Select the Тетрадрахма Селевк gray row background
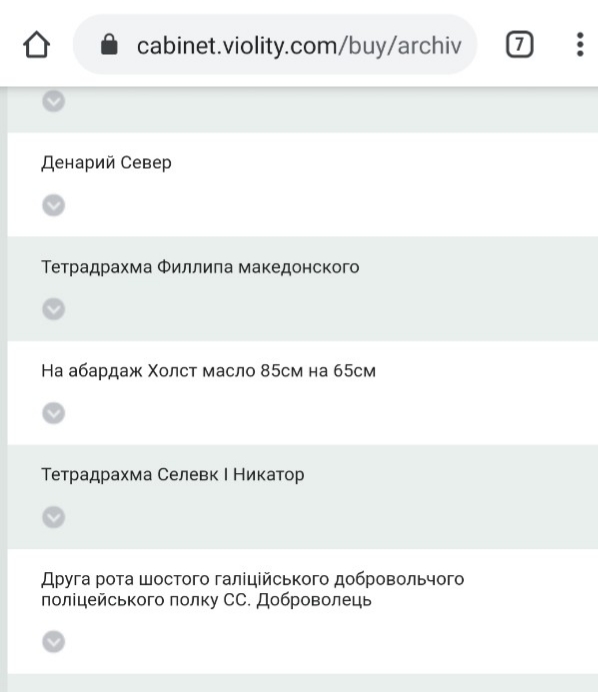This screenshot has height=692, width=598. click(x=303, y=497)
